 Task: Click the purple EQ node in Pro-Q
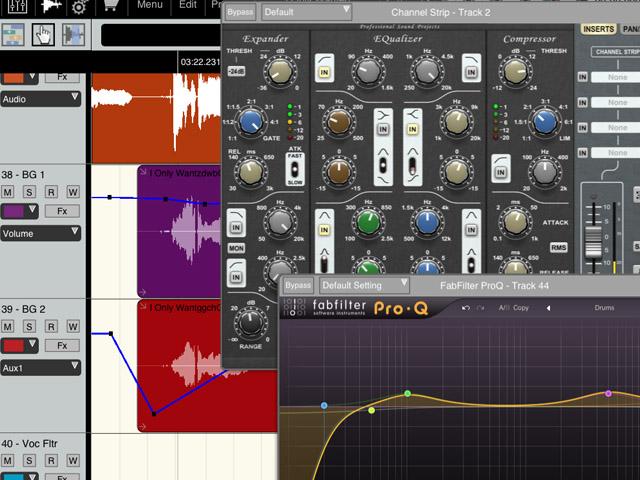(609, 393)
